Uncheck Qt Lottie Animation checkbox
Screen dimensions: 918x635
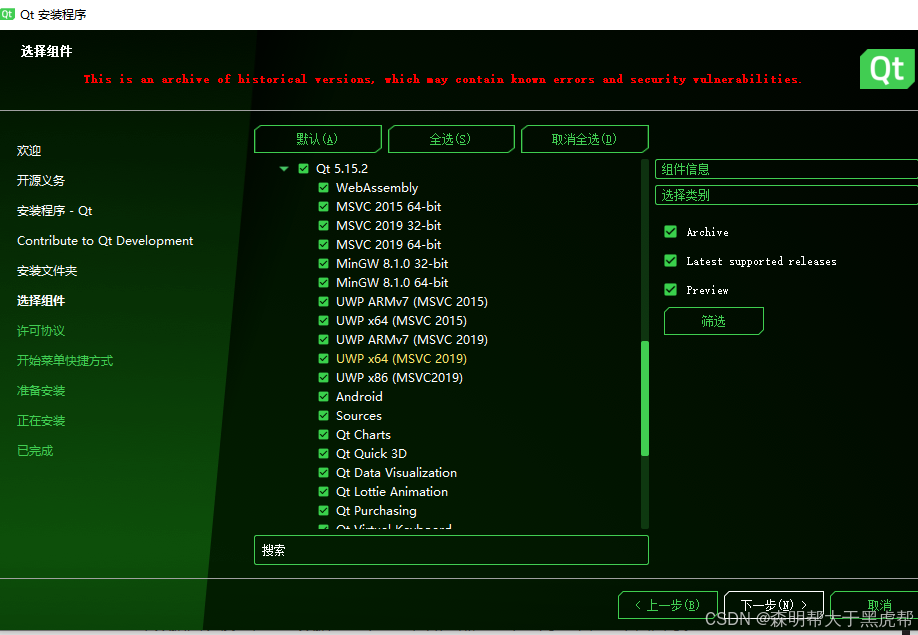(x=323, y=492)
